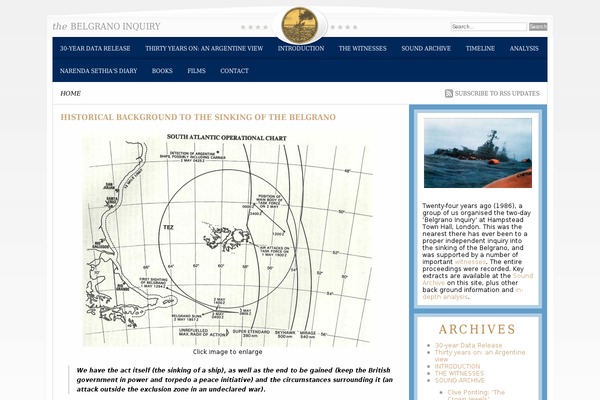Open archive link SOUND ARCHIVE
Image resolution: width=600 pixels, height=400 pixels.
click(x=460, y=380)
